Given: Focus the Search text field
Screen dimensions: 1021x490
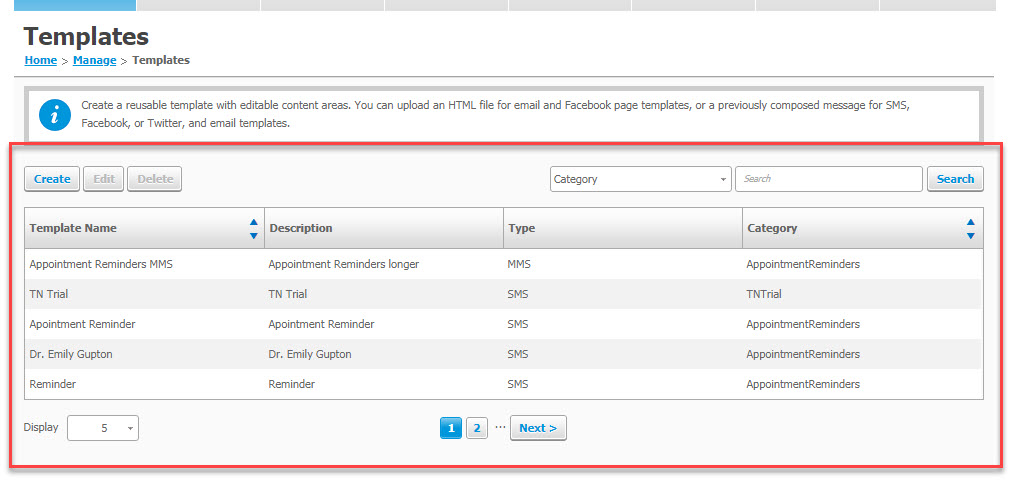Looking at the screenshot, I should tap(829, 179).
